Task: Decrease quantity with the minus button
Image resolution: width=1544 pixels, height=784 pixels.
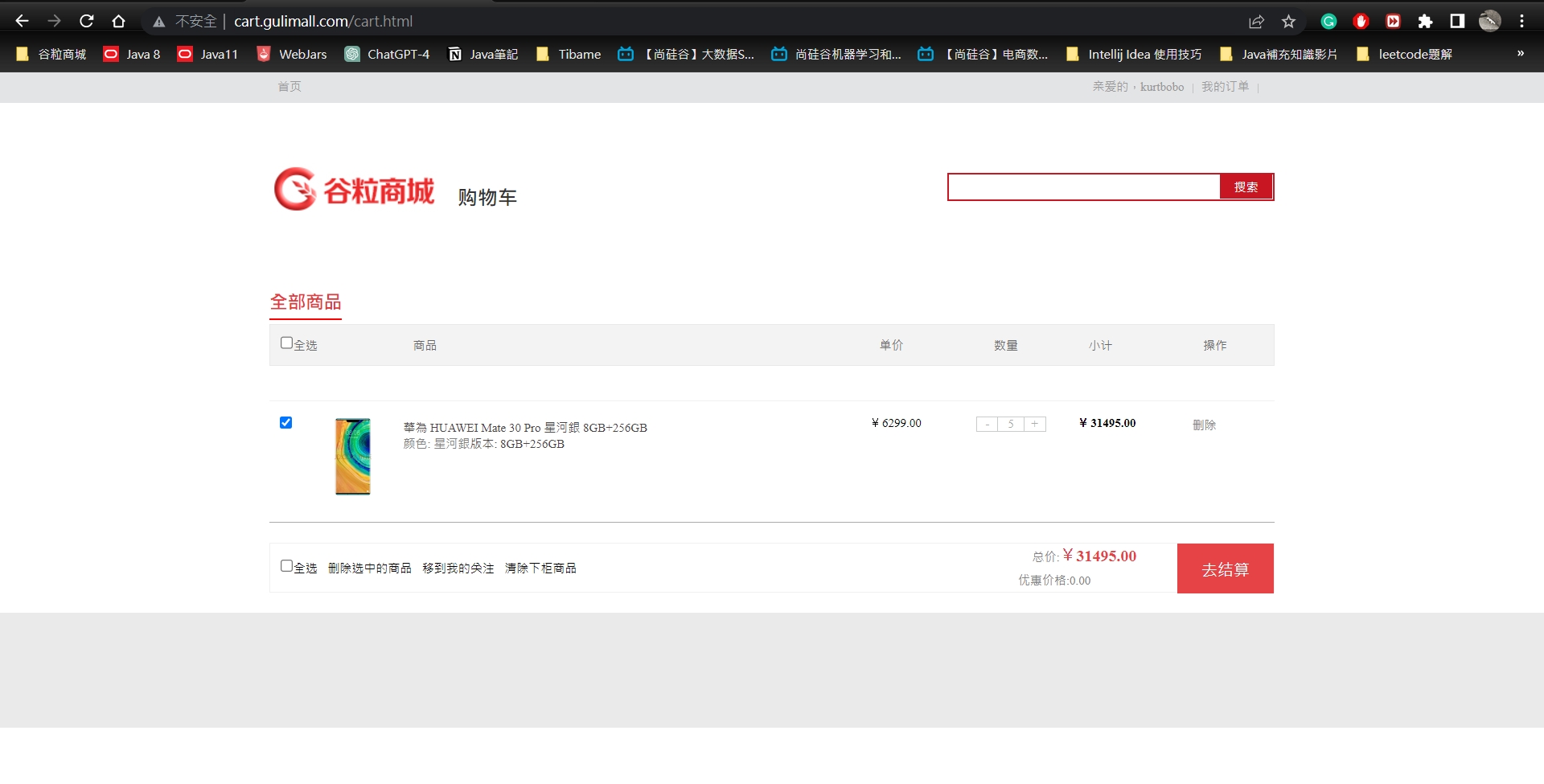Action: tap(987, 424)
